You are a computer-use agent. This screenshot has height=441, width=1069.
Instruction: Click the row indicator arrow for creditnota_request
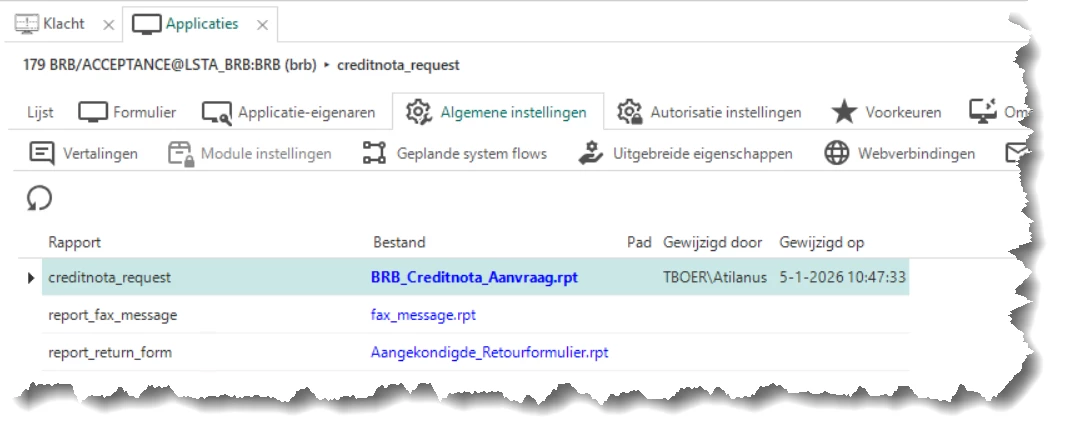31,277
